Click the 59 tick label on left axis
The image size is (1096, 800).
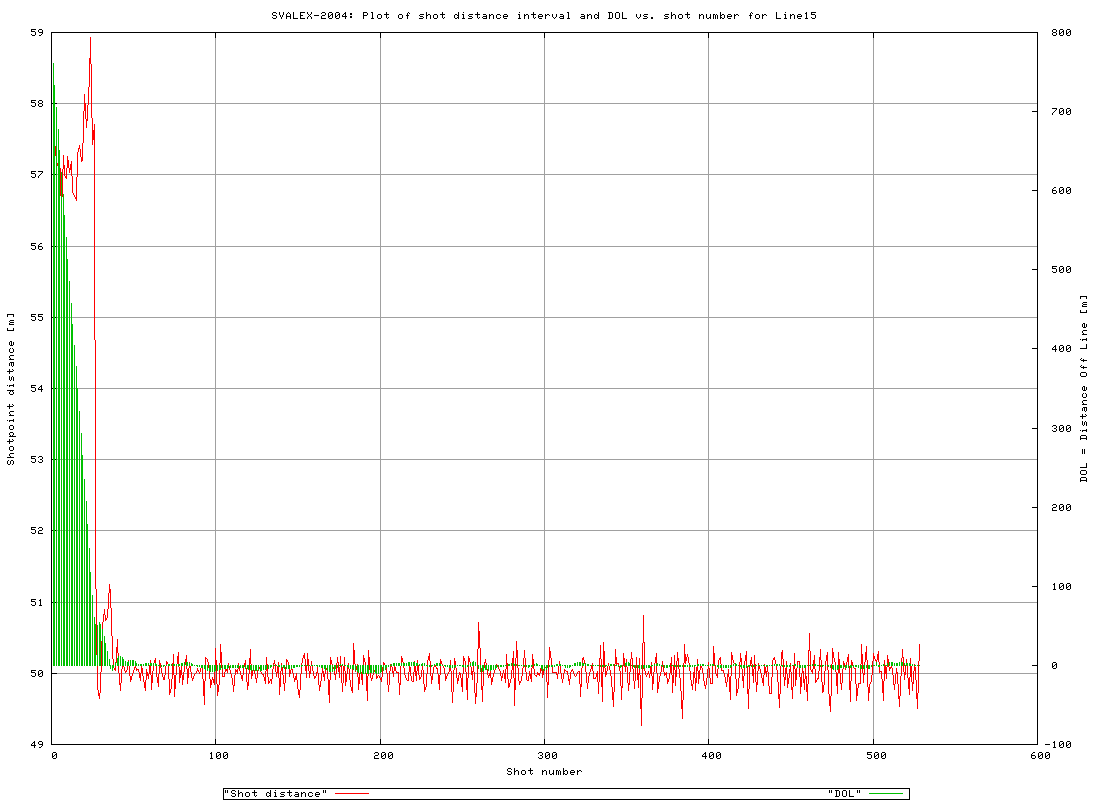click(x=36, y=33)
